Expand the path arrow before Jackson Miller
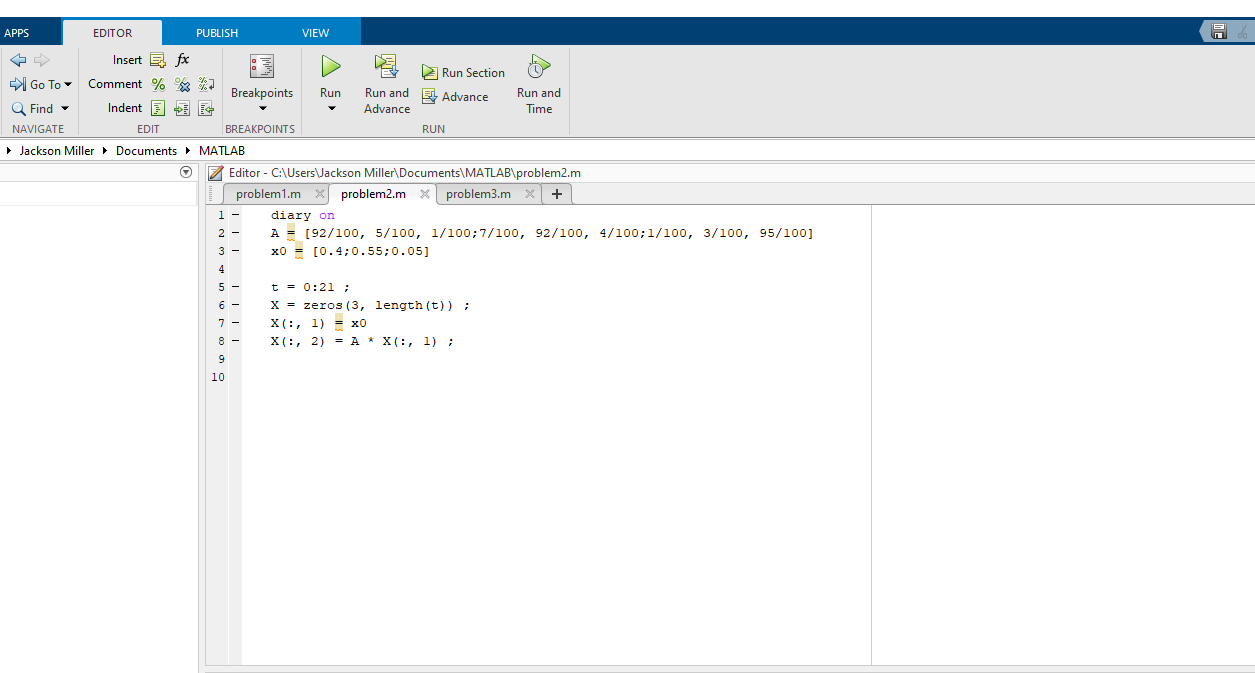Viewport: 1255px width, 673px height. tap(9, 151)
